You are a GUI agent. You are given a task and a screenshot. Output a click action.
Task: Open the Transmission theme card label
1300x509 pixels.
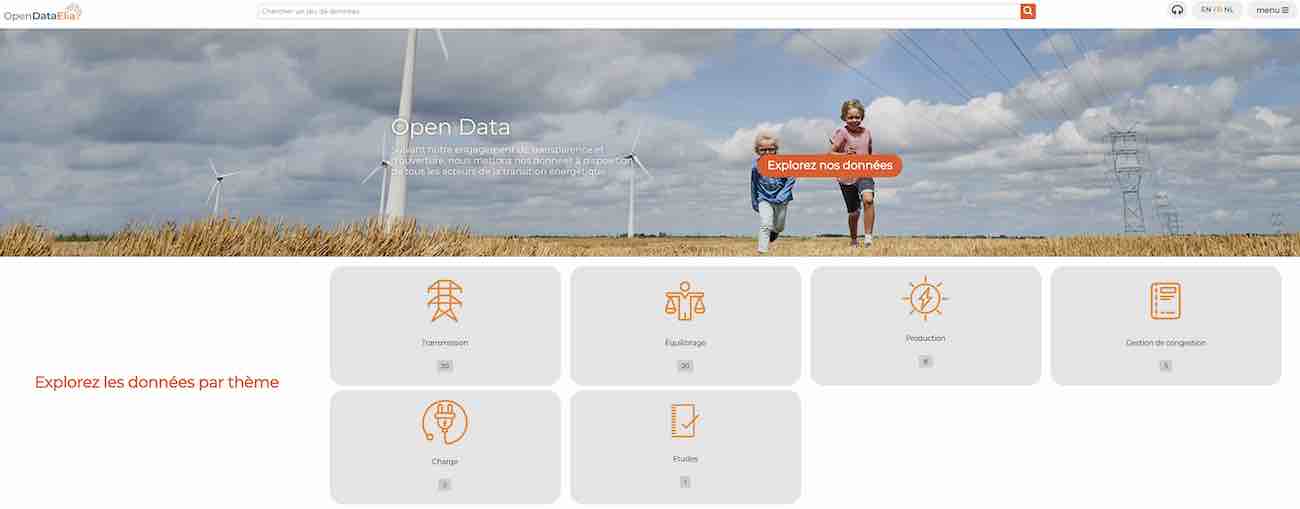(x=445, y=343)
